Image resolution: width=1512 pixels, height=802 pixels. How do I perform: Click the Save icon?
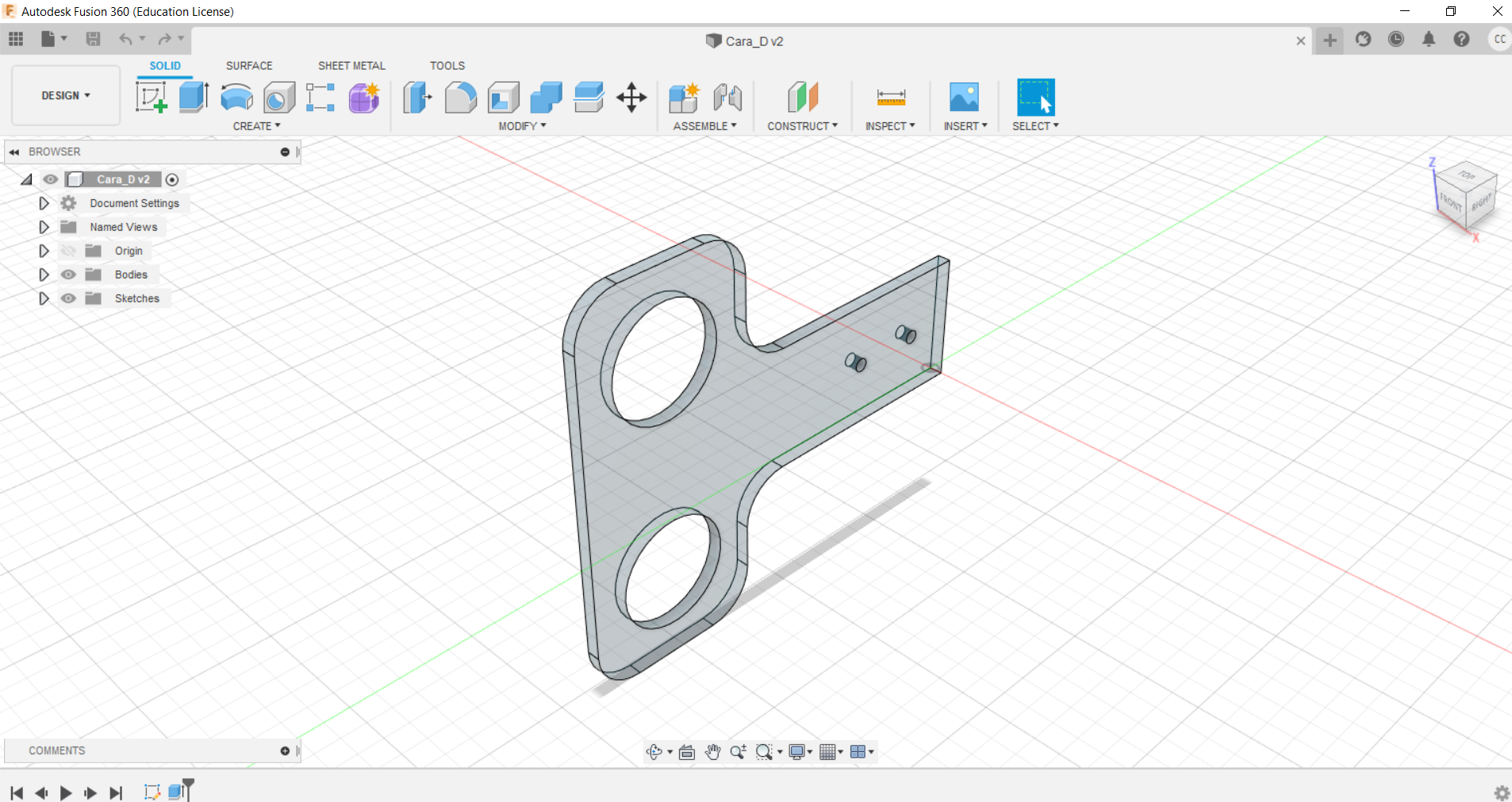93,39
